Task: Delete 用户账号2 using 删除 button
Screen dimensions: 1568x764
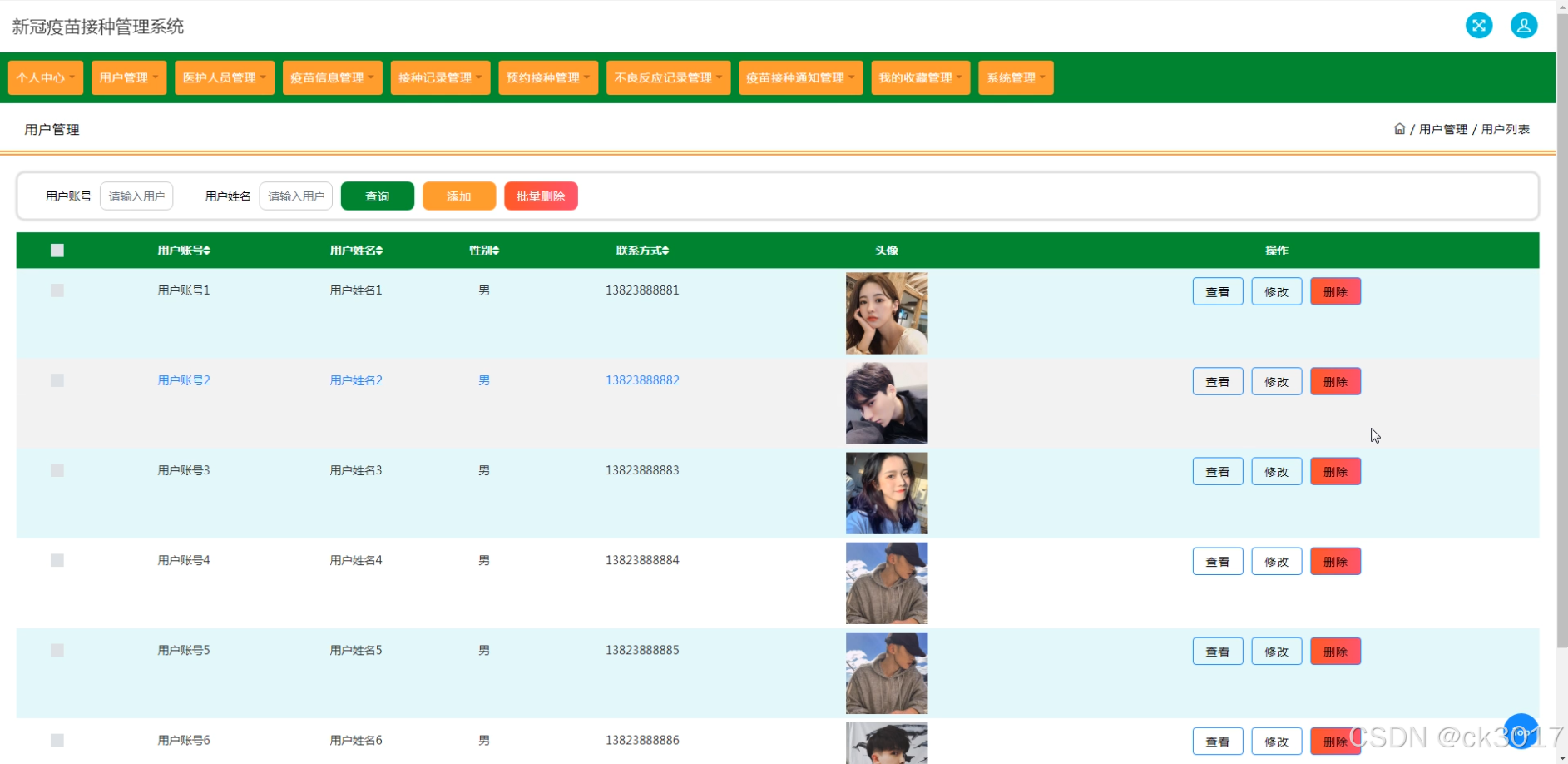Action: (1336, 381)
